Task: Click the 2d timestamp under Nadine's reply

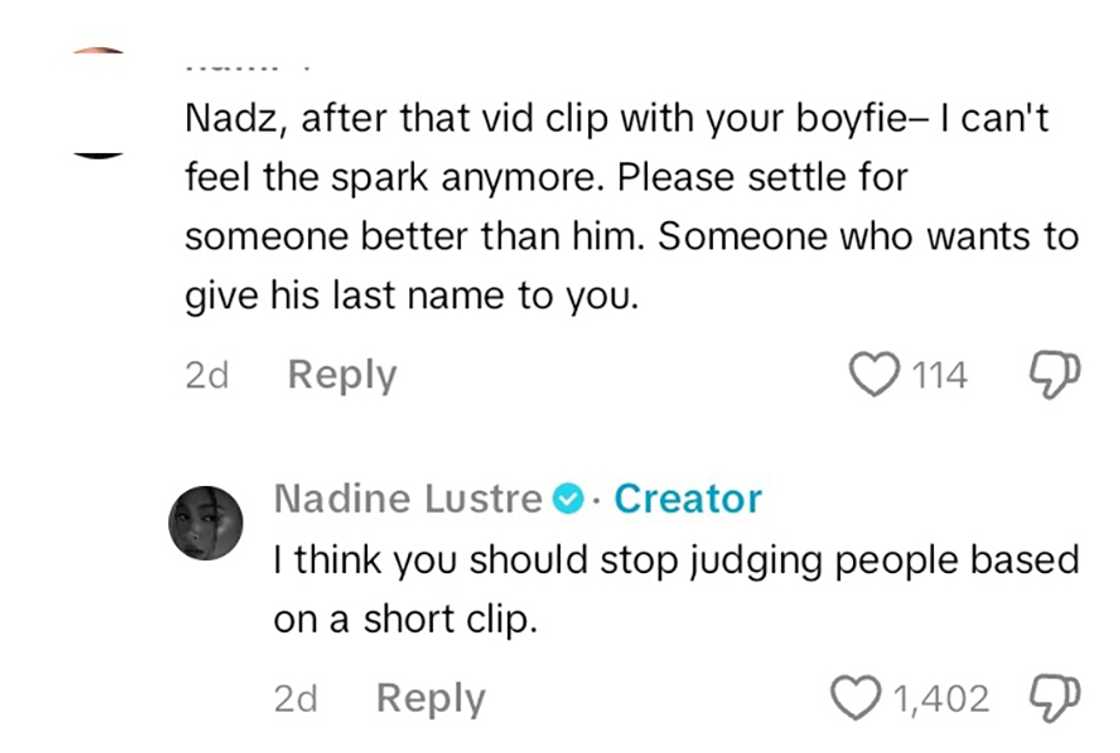Action: [295, 699]
